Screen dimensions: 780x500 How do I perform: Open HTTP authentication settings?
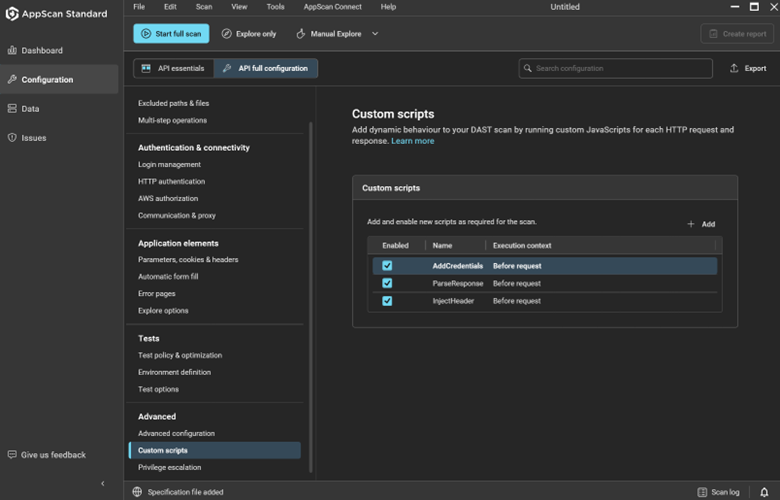pos(171,181)
